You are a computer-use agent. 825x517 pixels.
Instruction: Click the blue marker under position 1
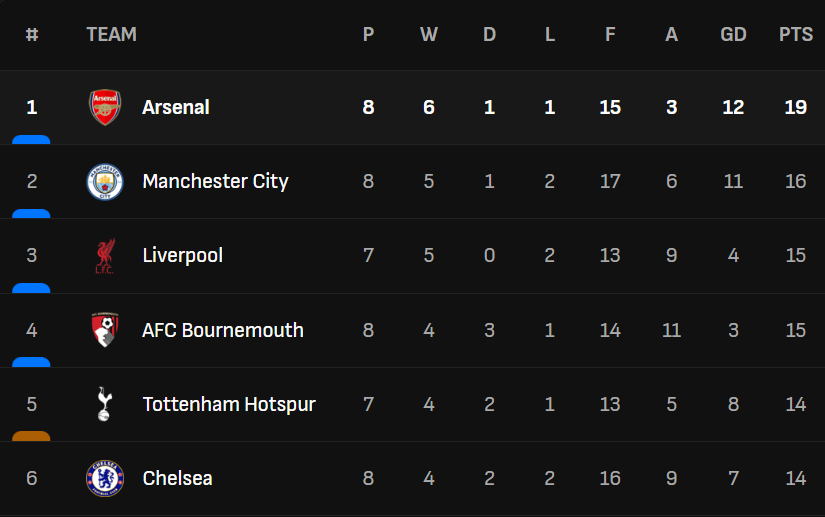click(31, 140)
